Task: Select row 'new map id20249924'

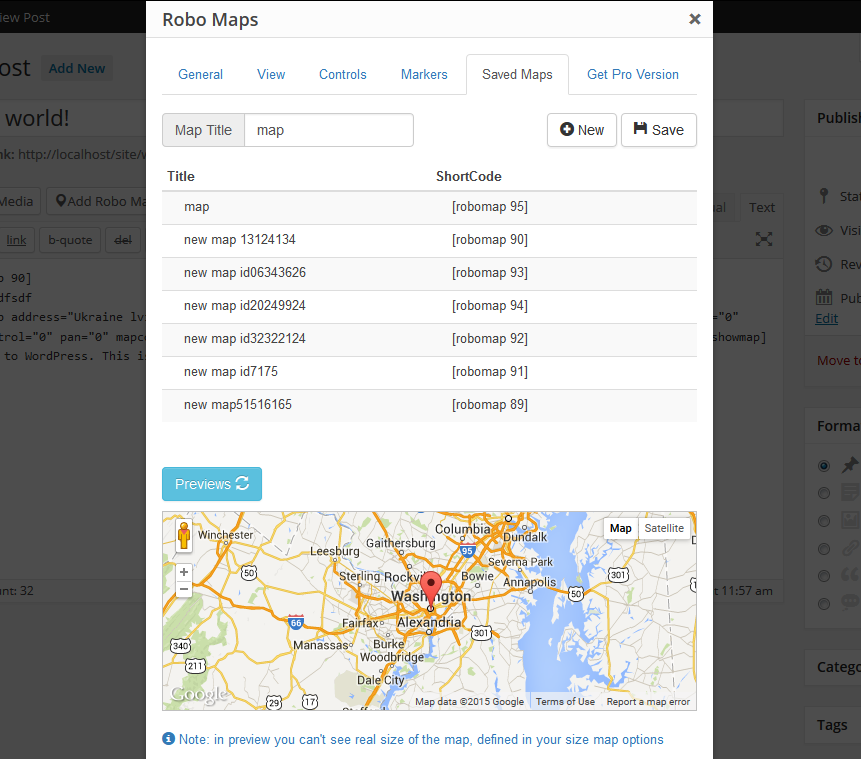Action: [429, 306]
